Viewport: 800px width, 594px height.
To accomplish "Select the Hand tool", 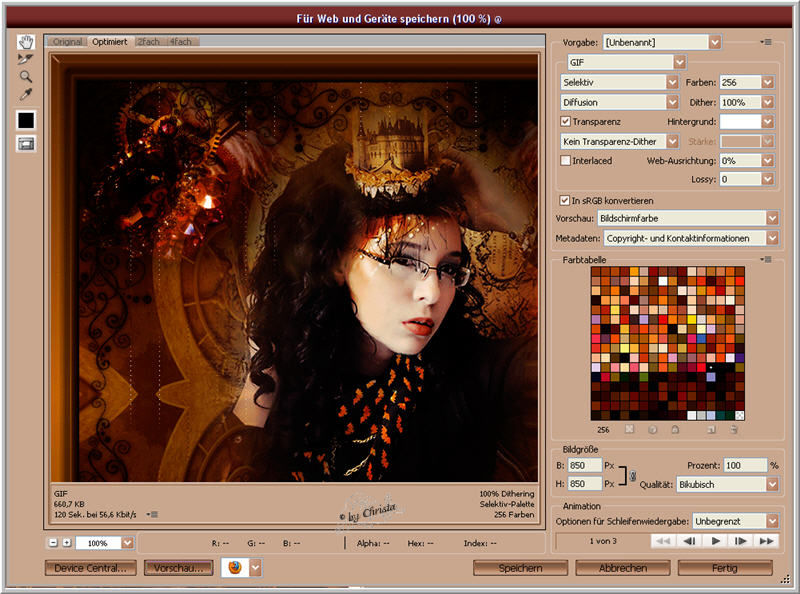I will (x=26, y=42).
